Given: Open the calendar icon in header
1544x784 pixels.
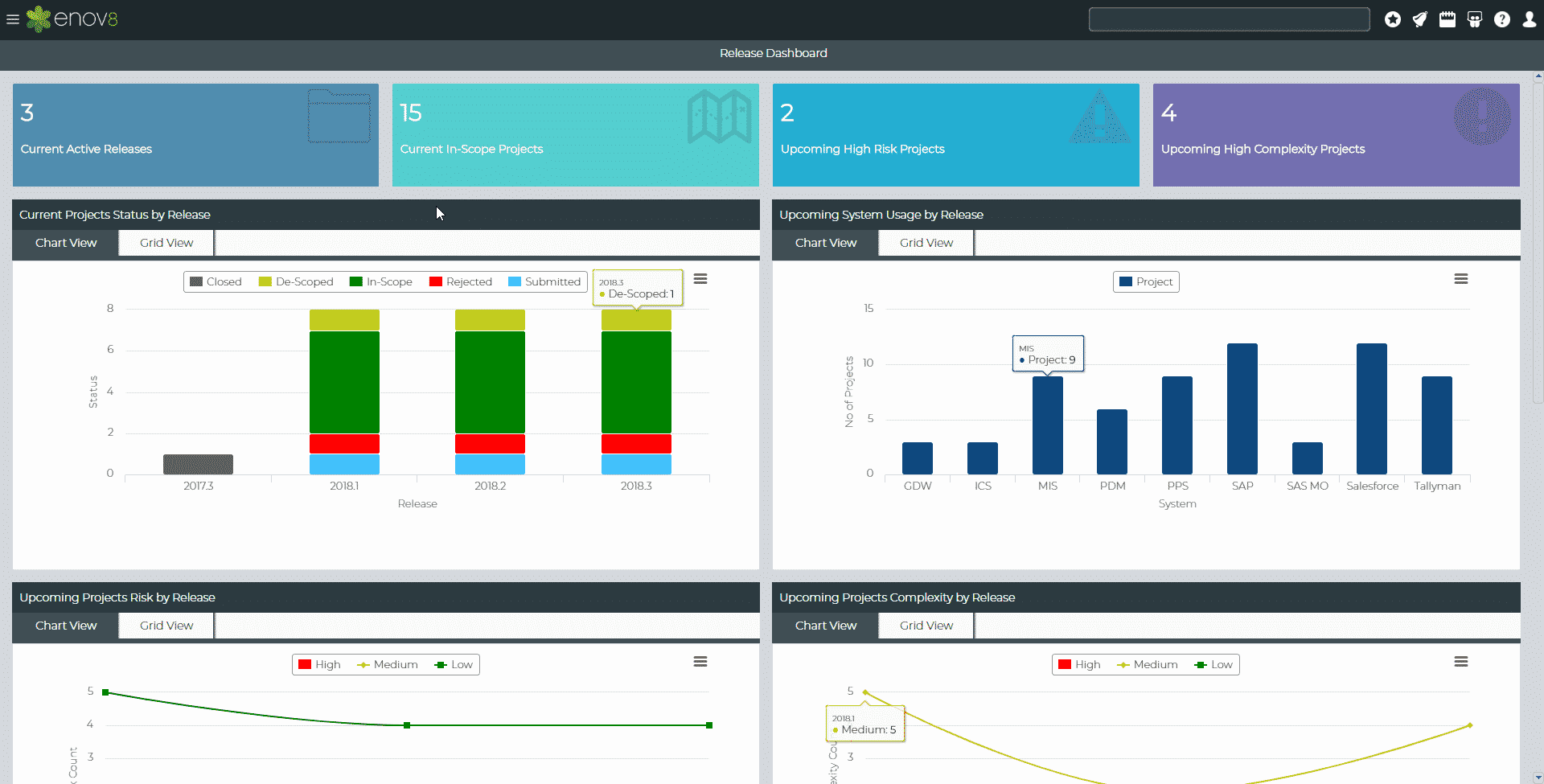Looking at the screenshot, I should click(x=1447, y=19).
